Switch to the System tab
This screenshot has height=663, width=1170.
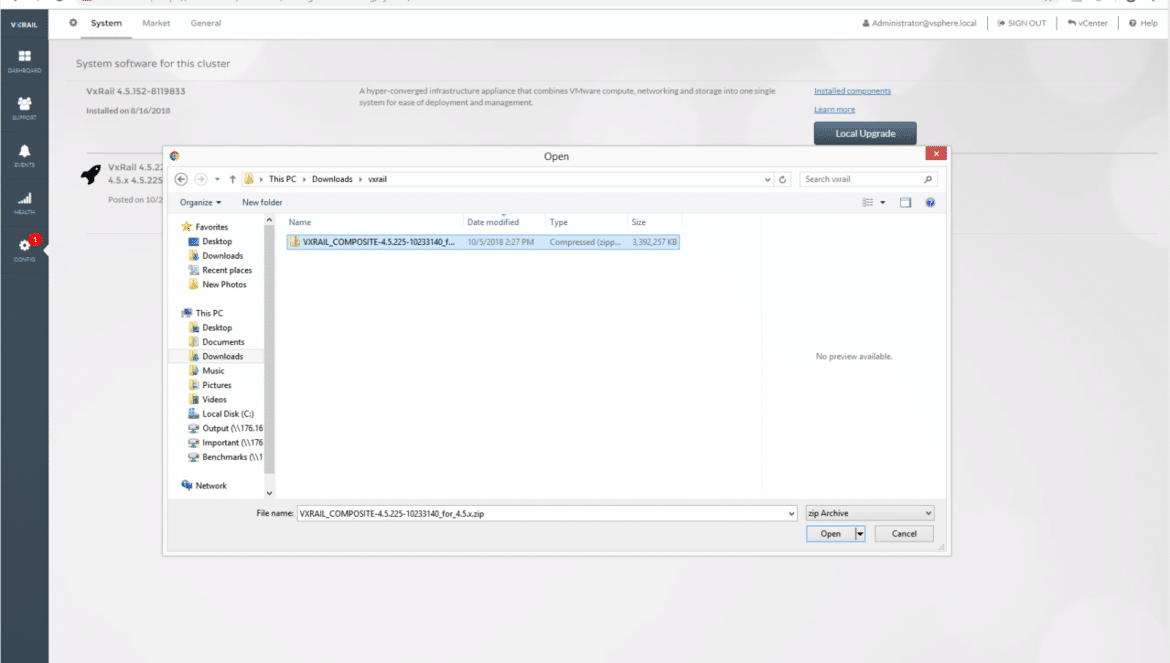pyautogui.click(x=106, y=23)
